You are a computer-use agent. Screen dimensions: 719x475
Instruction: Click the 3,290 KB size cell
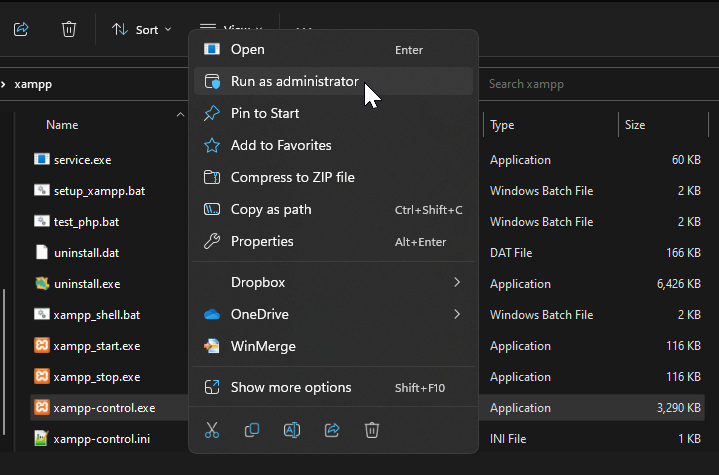[x=679, y=408]
